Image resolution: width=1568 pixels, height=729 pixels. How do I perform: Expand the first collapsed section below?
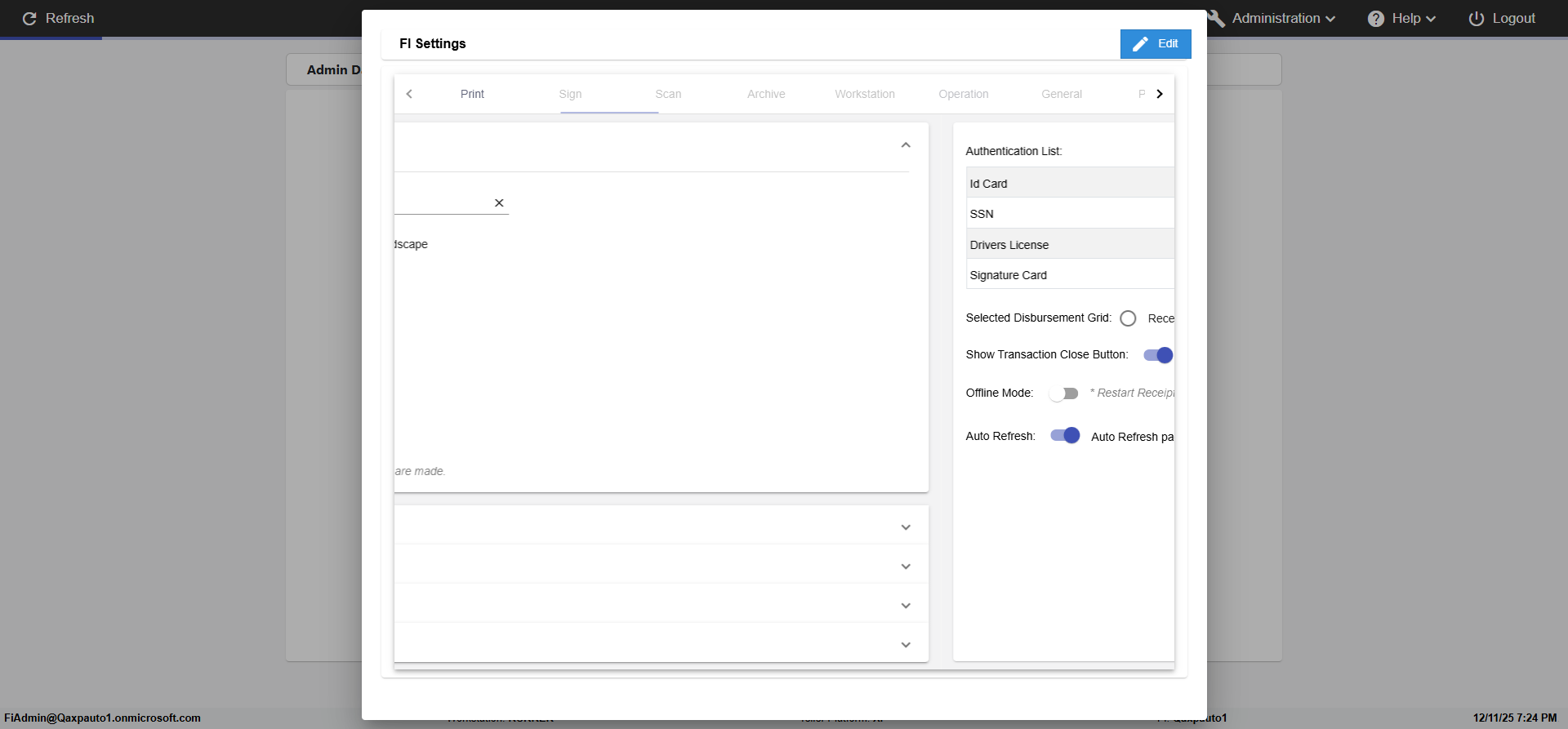[906, 527]
